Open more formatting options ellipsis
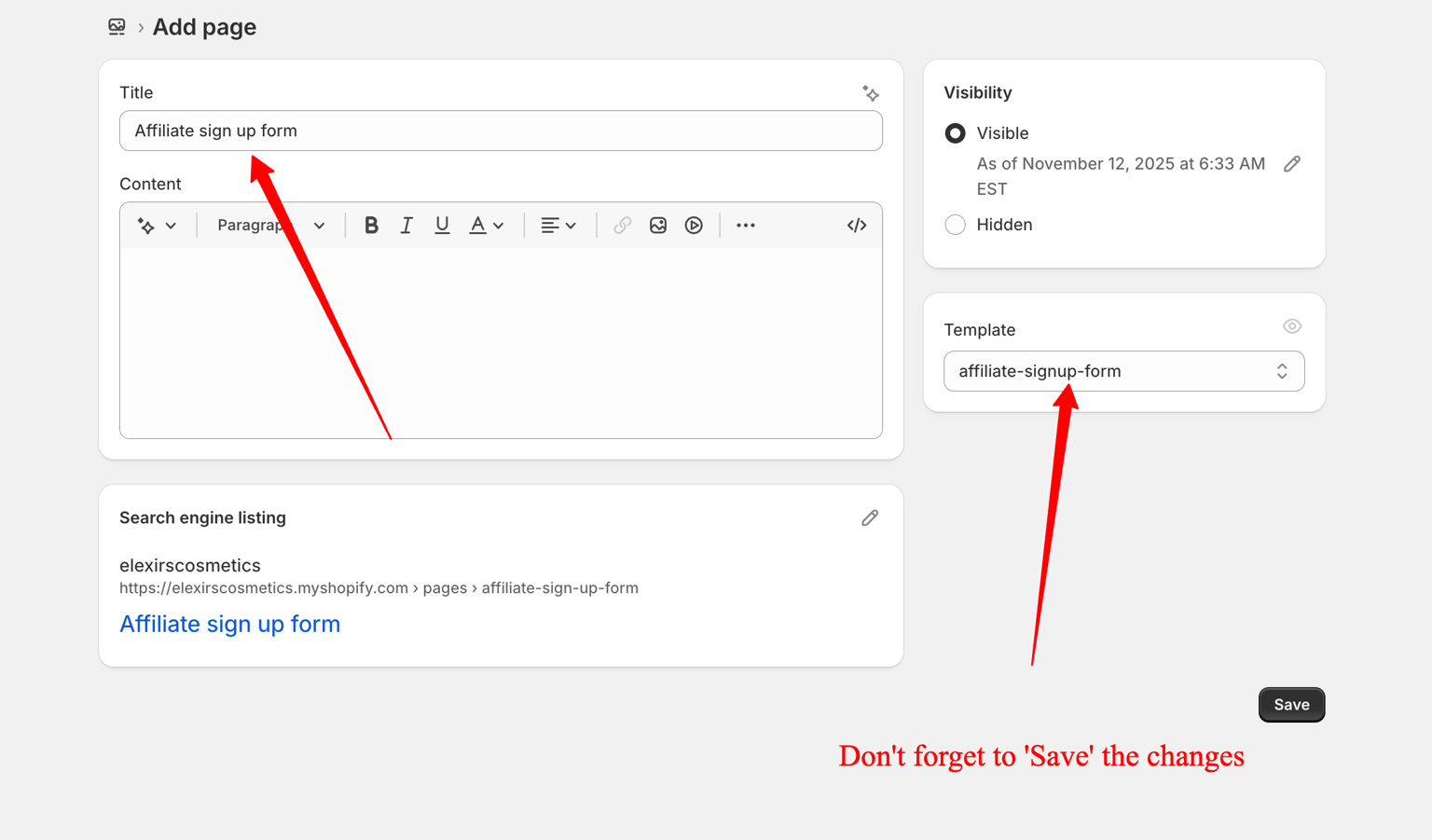 tap(746, 226)
